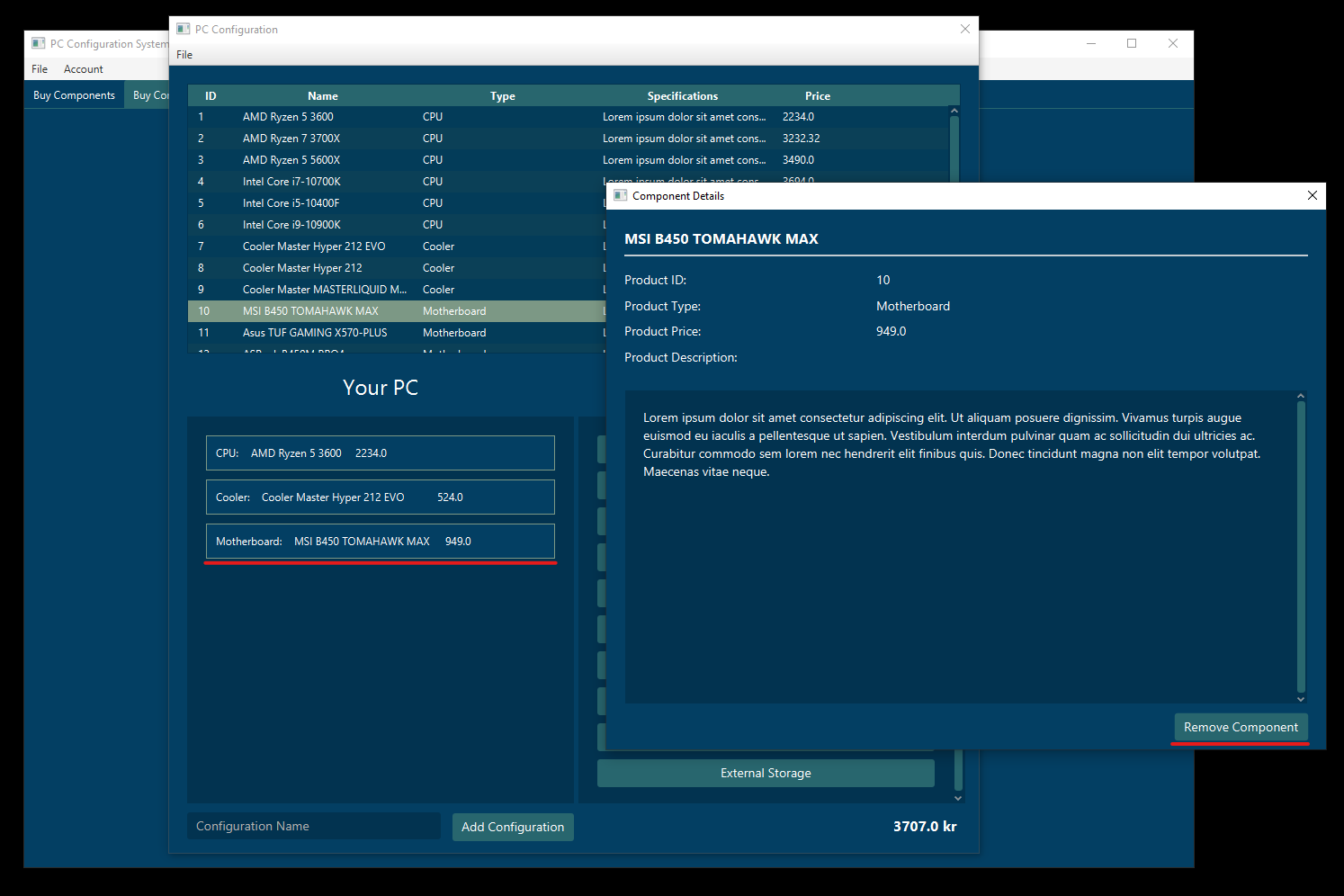1344x896 pixels.
Task: Click description scrollbar up arrow
Action: tap(1301, 396)
